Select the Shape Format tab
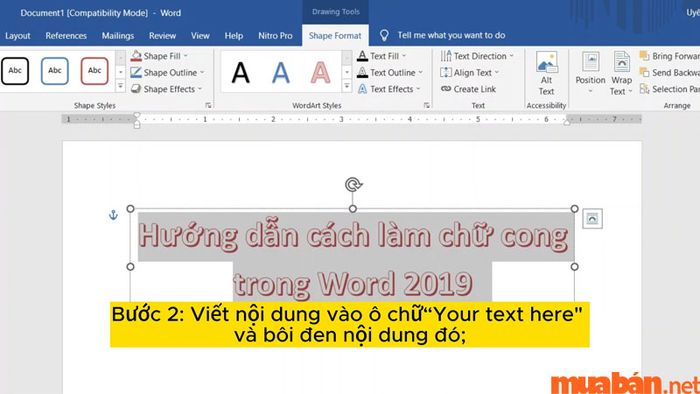Image resolution: width=700 pixels, height=394 pixels. point(335,36)
